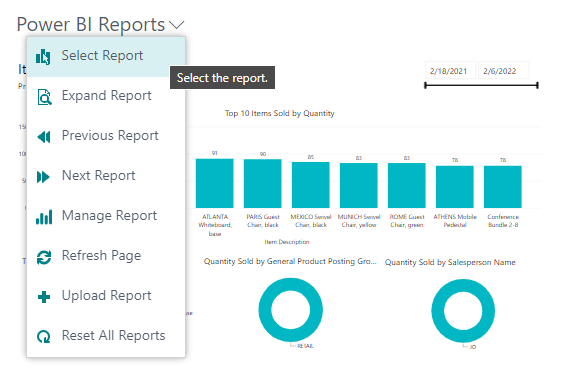Image resolution: width=568 pixels, height=384 pixels.
Task: Click the Quantity Sold by General Product Posting title
Action: click(x=290, y=262)
